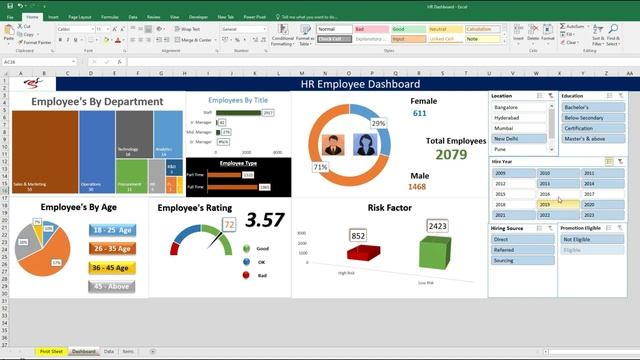Toggle New Delhi in the Location slicer

click(519, 139)
